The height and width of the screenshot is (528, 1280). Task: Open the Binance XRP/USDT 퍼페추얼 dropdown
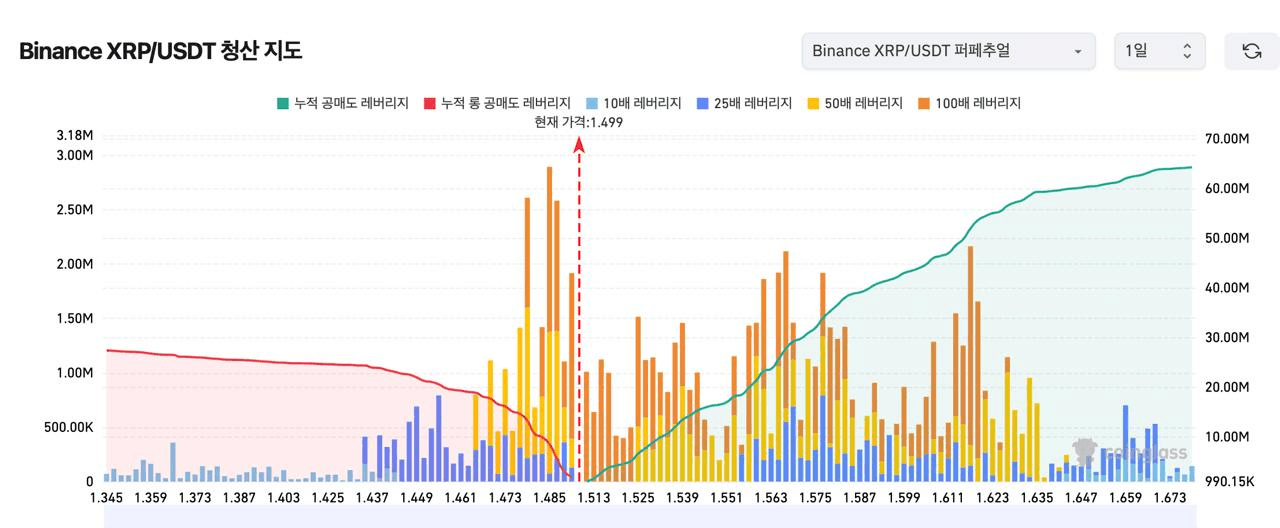pos(947,51)
